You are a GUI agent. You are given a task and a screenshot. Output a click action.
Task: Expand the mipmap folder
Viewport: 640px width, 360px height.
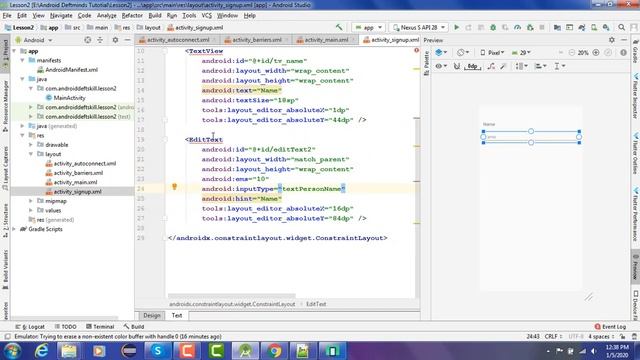31,201
